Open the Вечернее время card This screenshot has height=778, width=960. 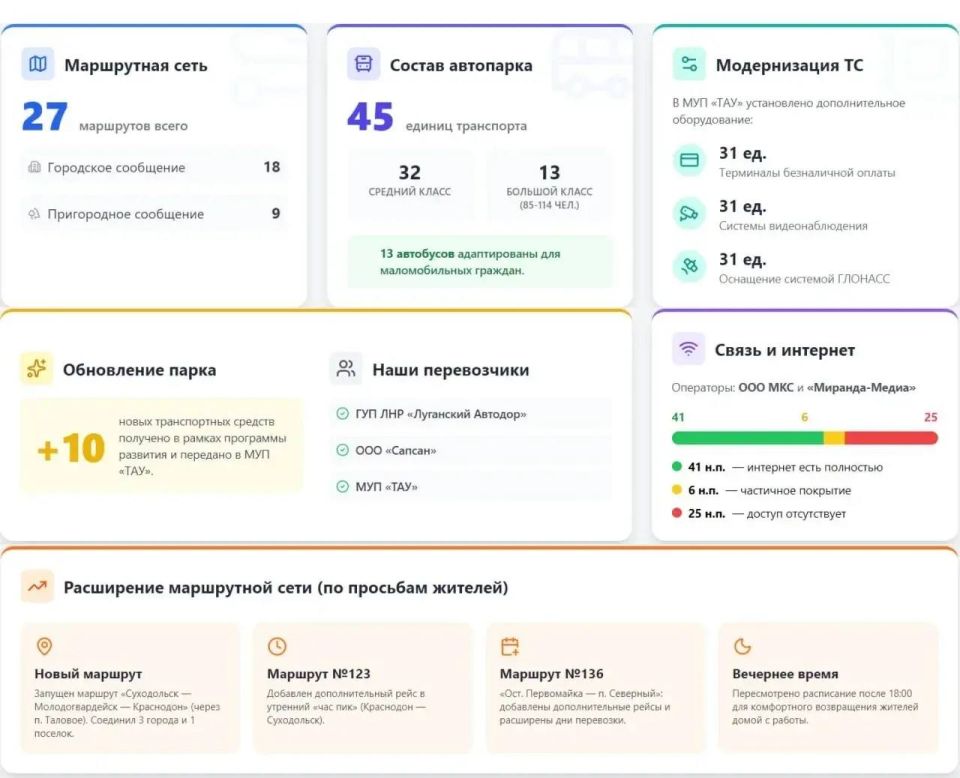[x=828, y=688]
